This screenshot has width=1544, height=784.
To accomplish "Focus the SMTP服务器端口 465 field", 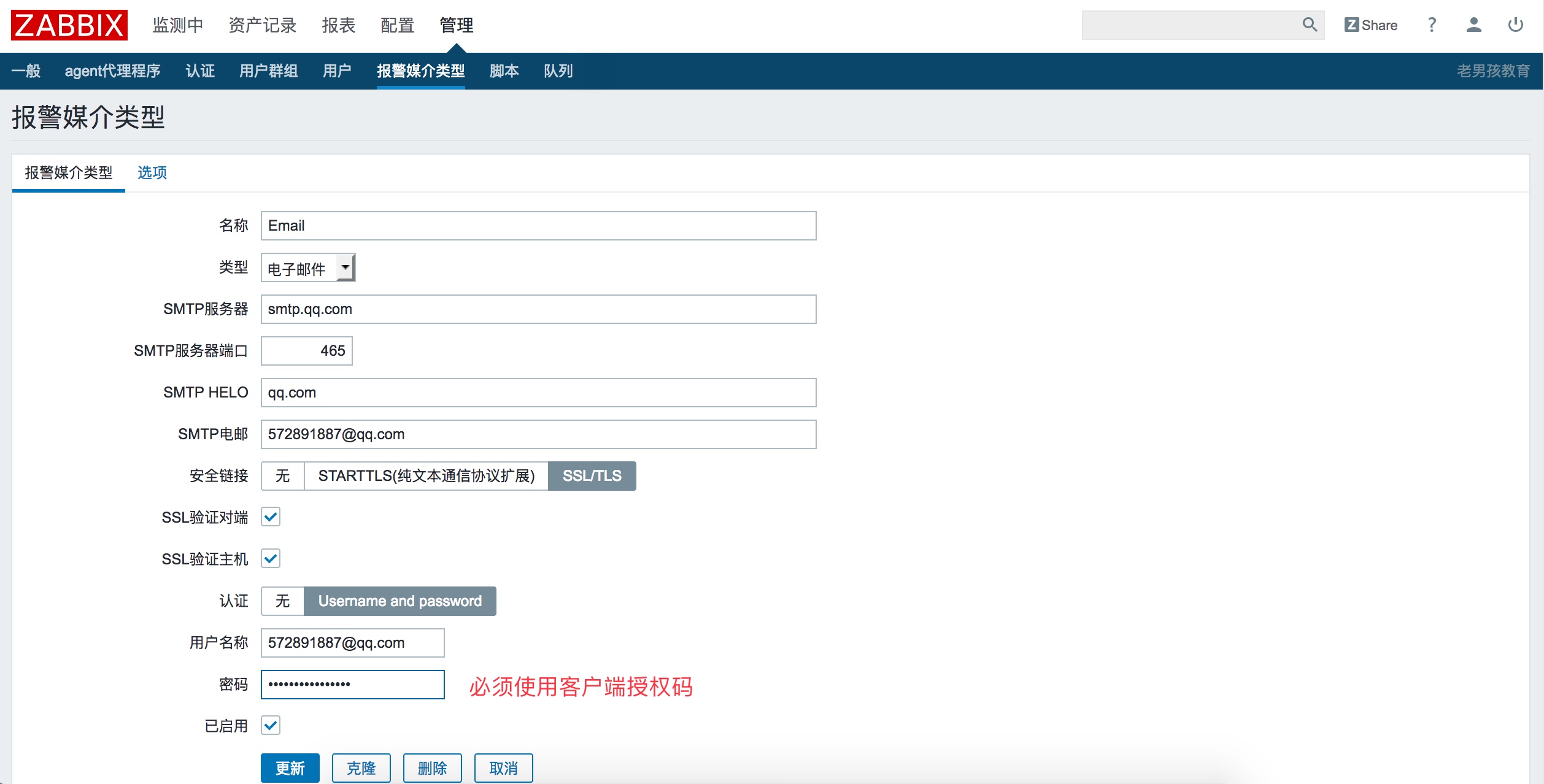I will [x=307, y=351].
